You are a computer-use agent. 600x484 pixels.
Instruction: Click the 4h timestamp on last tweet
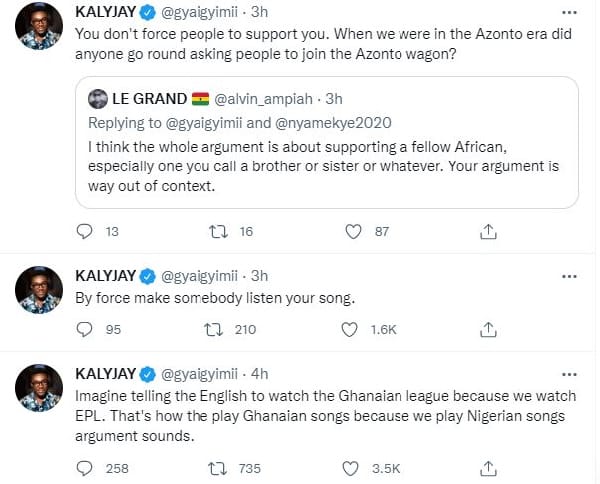point(259,374)
